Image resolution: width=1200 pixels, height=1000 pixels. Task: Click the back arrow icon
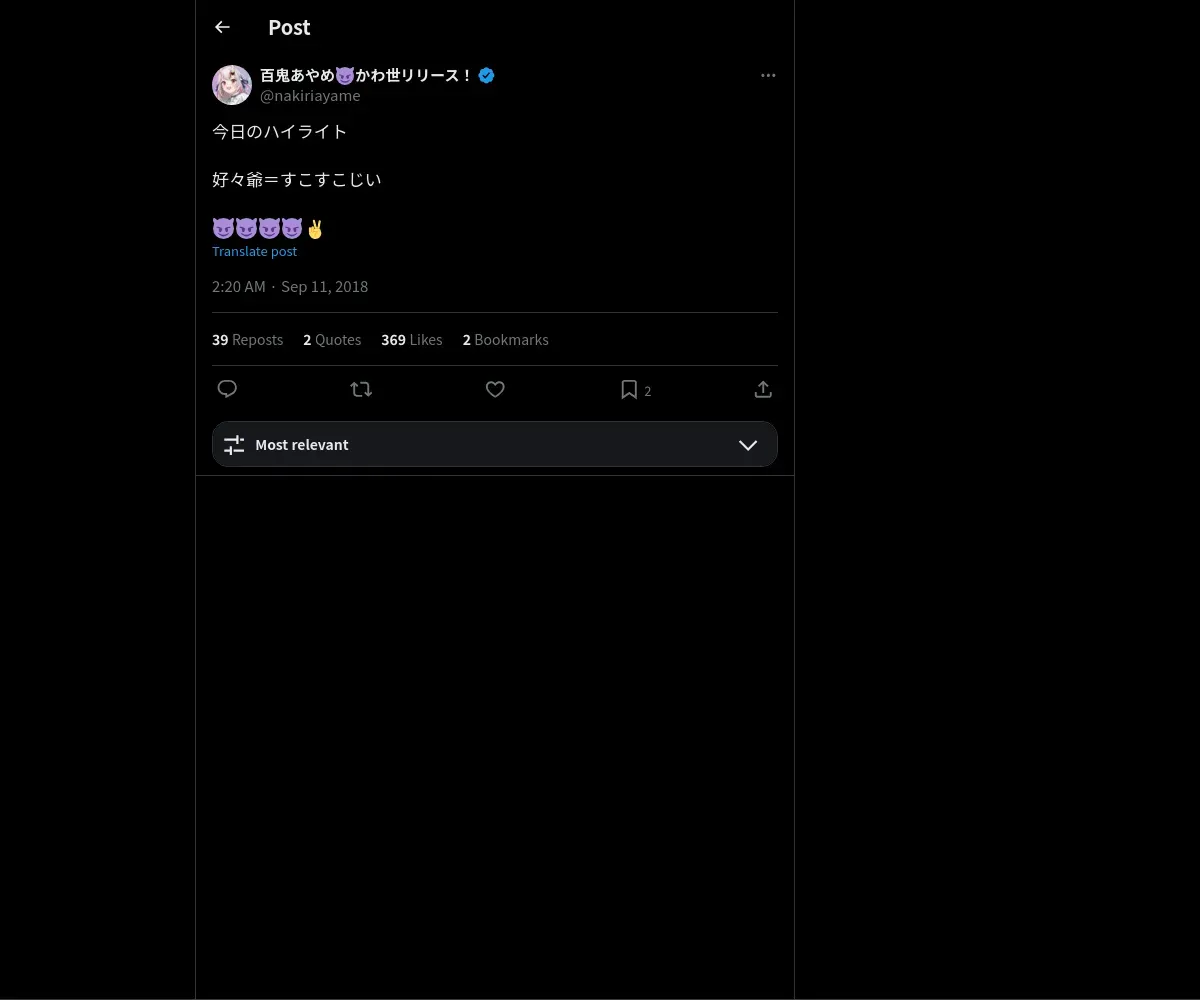click(x=222, y=27)
